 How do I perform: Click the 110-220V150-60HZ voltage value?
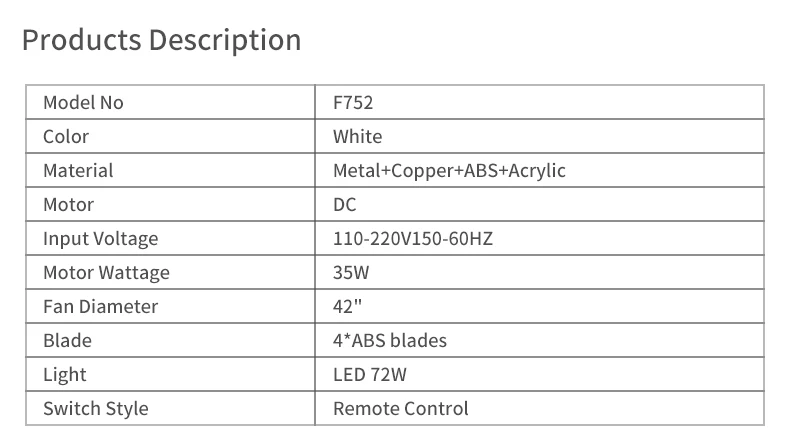(x=411, y=238)
